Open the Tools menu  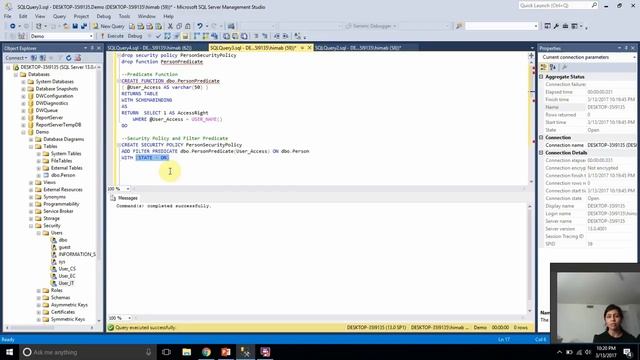pyautogui.click(x=124, y=16)
